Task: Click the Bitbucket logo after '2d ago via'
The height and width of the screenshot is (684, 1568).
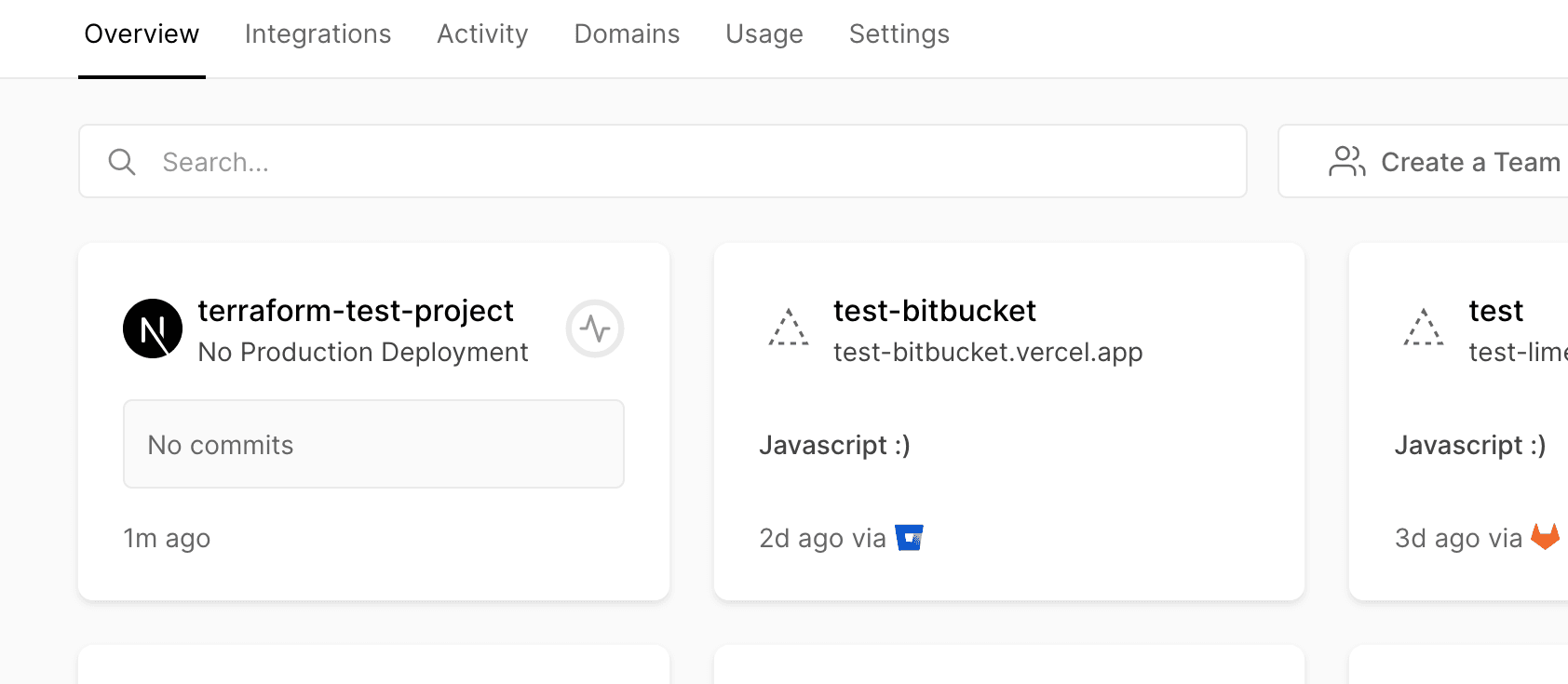Action: tap(909, 538)
